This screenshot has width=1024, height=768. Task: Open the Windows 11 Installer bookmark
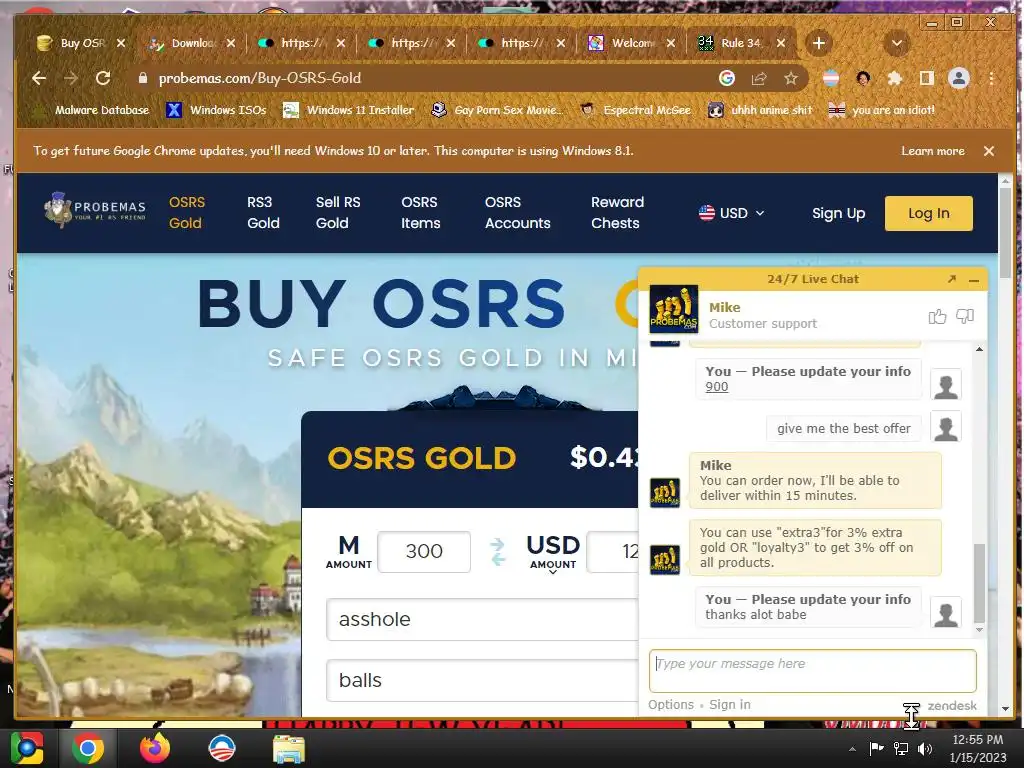point(349,110)
